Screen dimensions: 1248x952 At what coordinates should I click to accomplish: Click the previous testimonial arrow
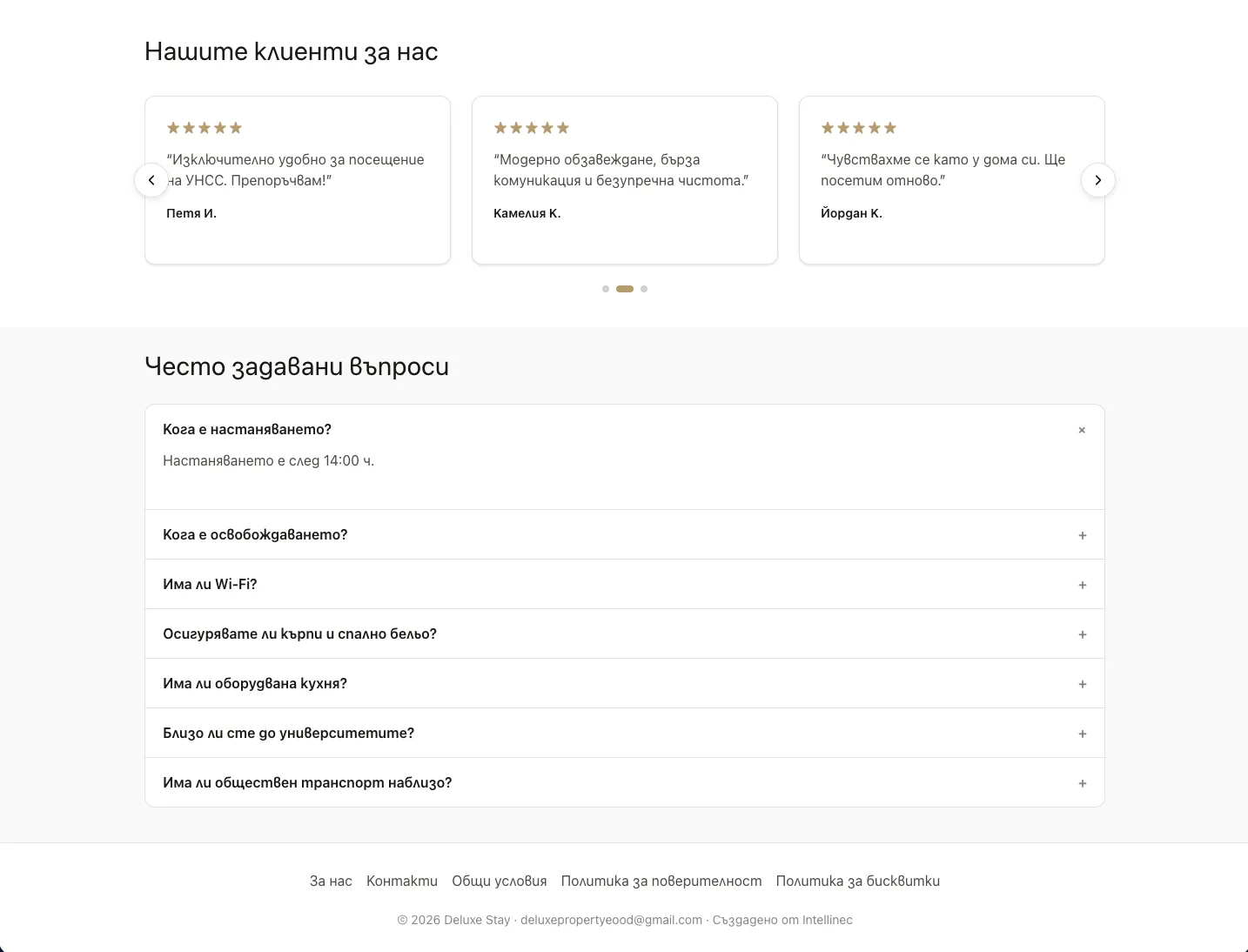coord(151,180)
